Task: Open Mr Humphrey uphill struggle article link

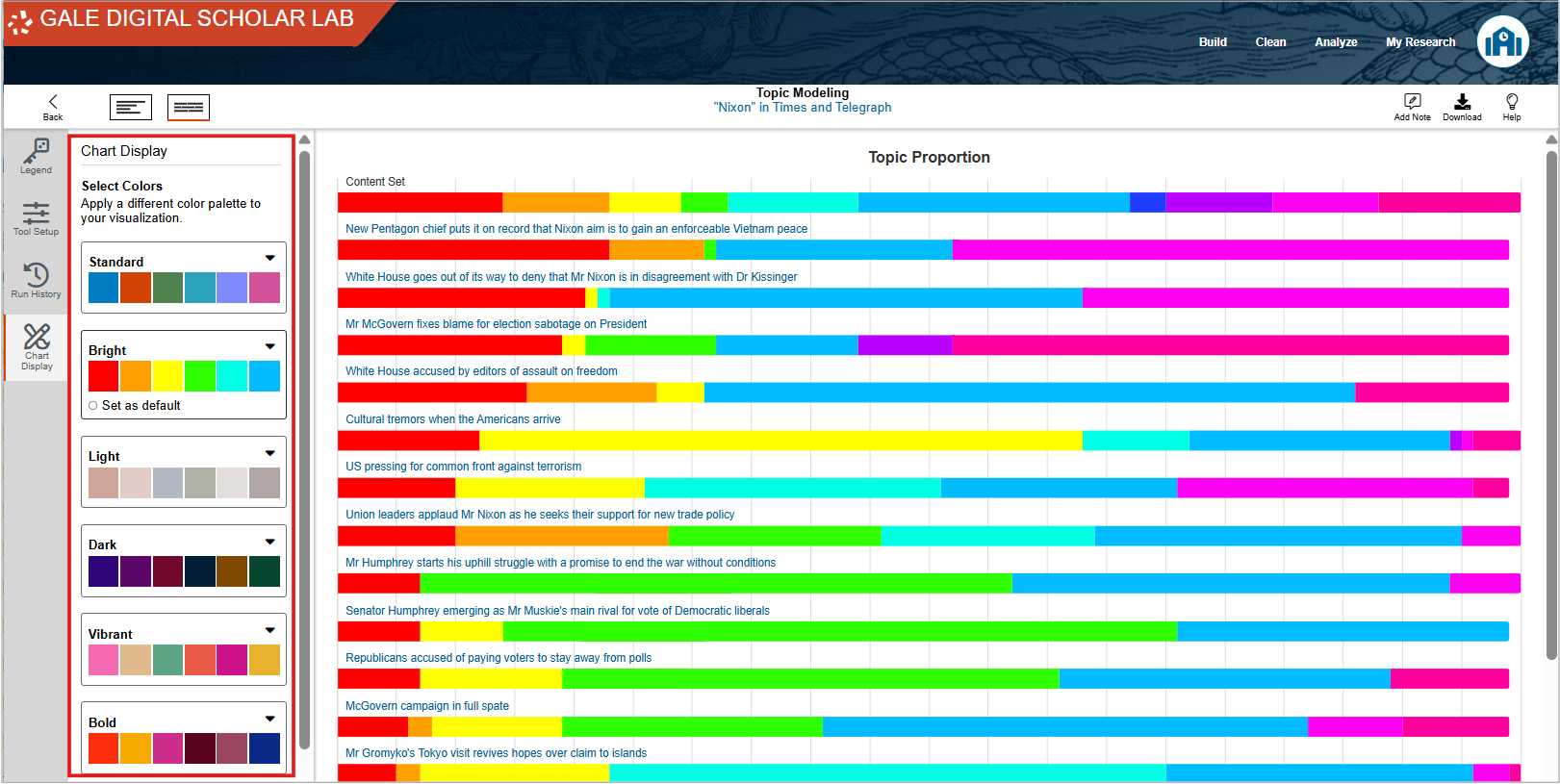Action: pyautogui.click(x=560, y=563)
